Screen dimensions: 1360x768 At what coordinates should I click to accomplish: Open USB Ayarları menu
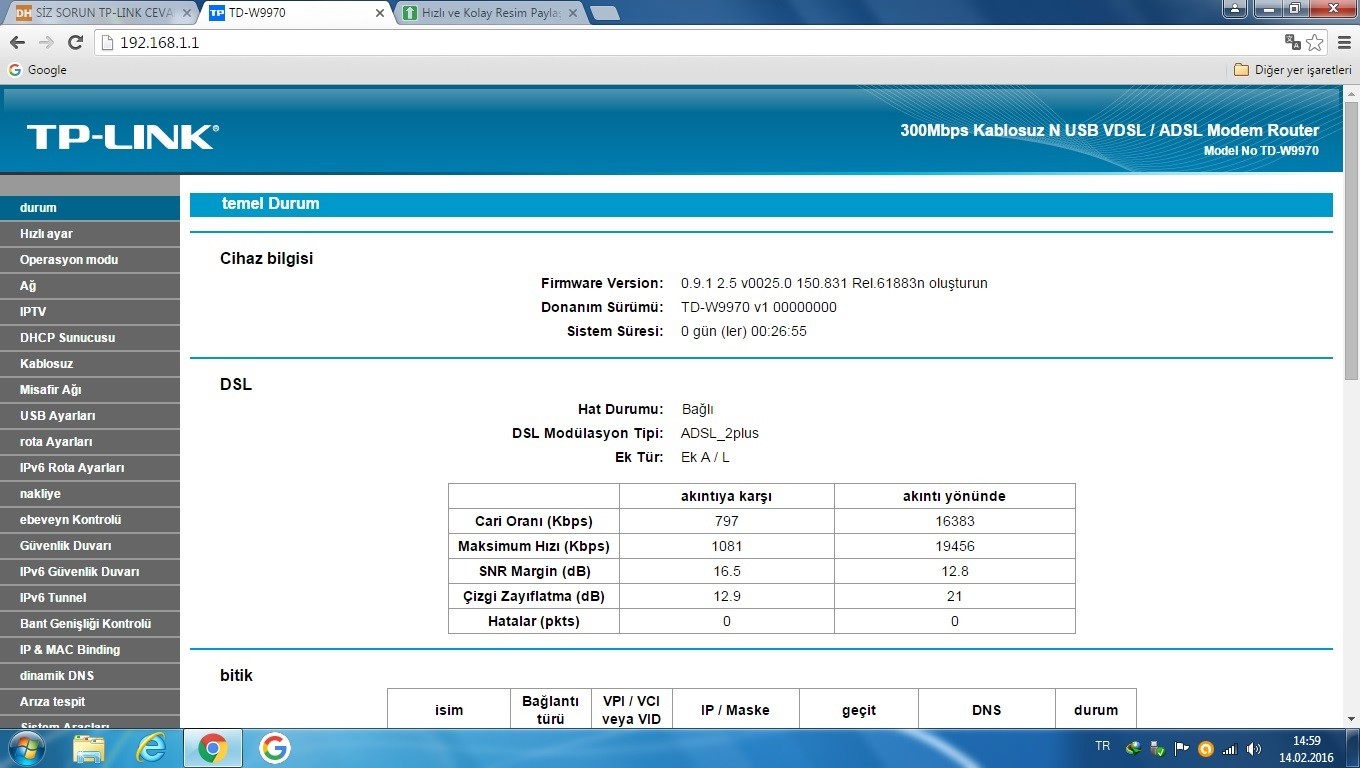(x=90, y=415)
